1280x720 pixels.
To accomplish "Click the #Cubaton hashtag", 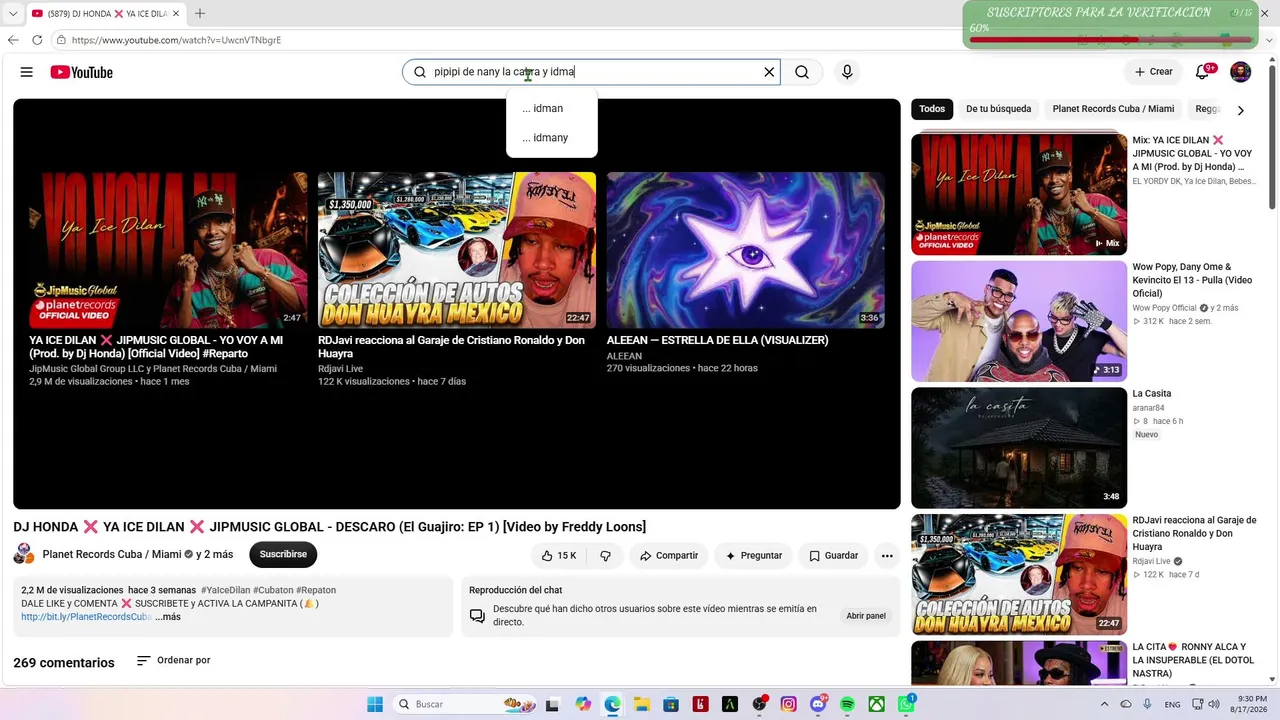I will [x=273, y=590].
